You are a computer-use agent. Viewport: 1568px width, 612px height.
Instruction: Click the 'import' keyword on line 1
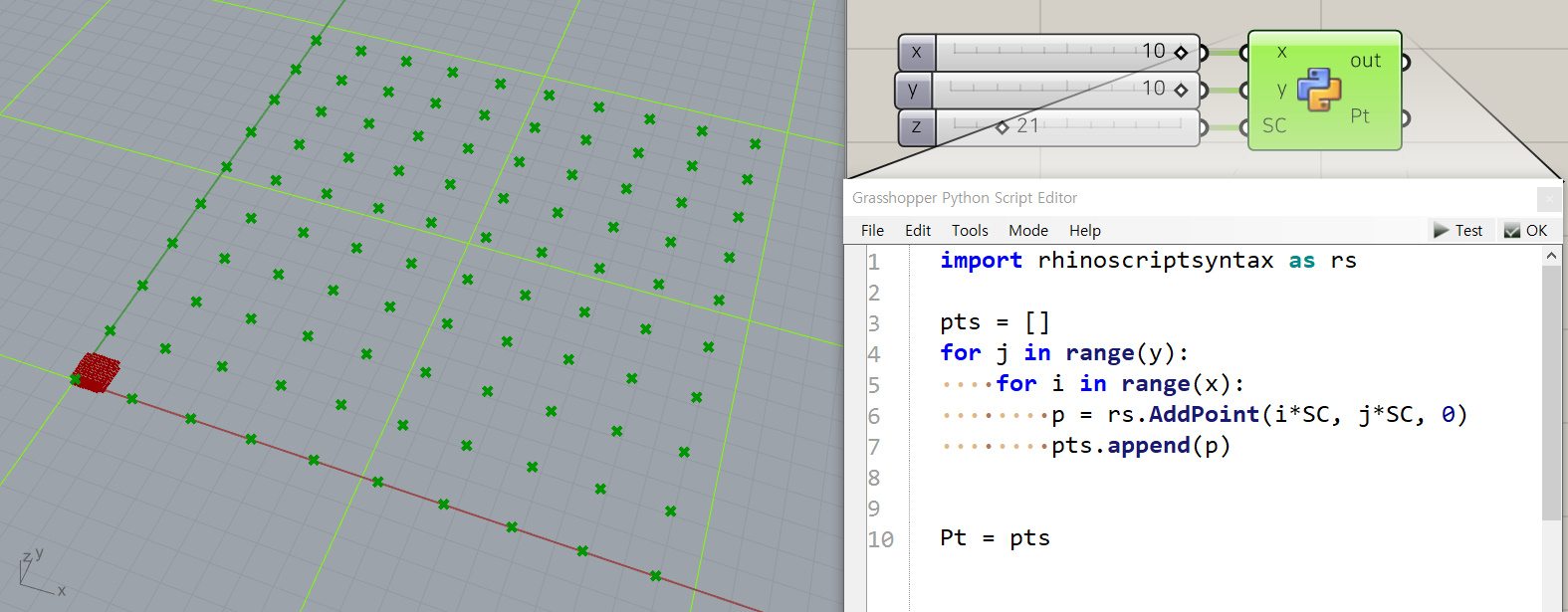click(981, 261)
